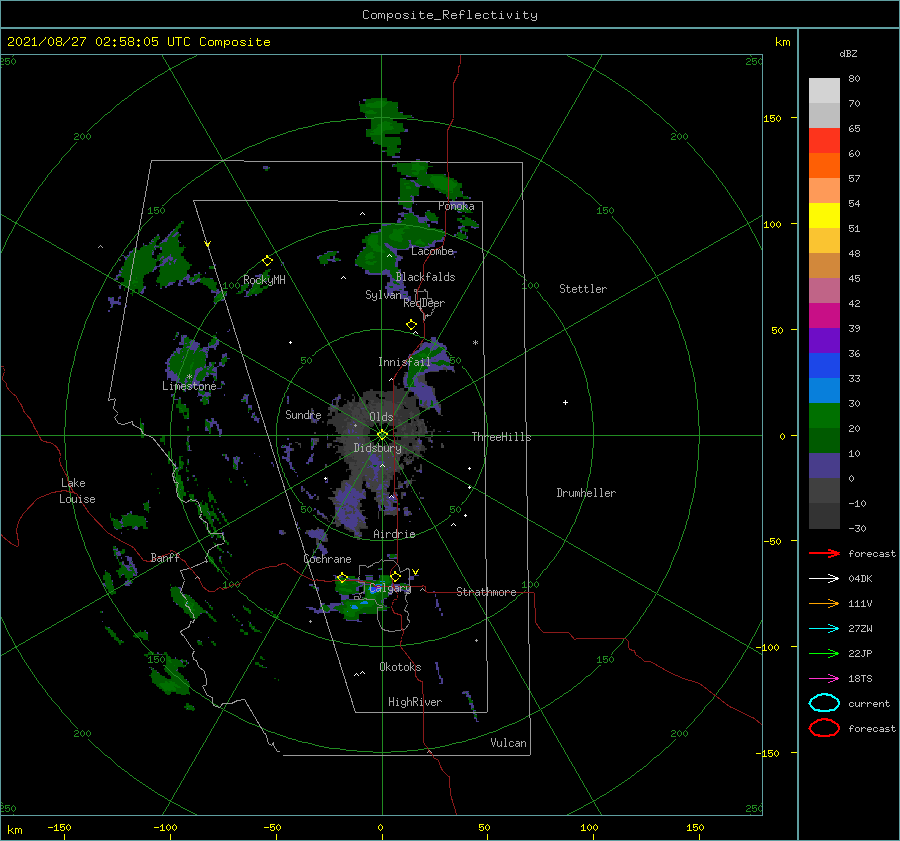Click the red forecast arrow in legend
Viewport: 900px width, 841px height.
pyautogui.click(x=824, y=553)
